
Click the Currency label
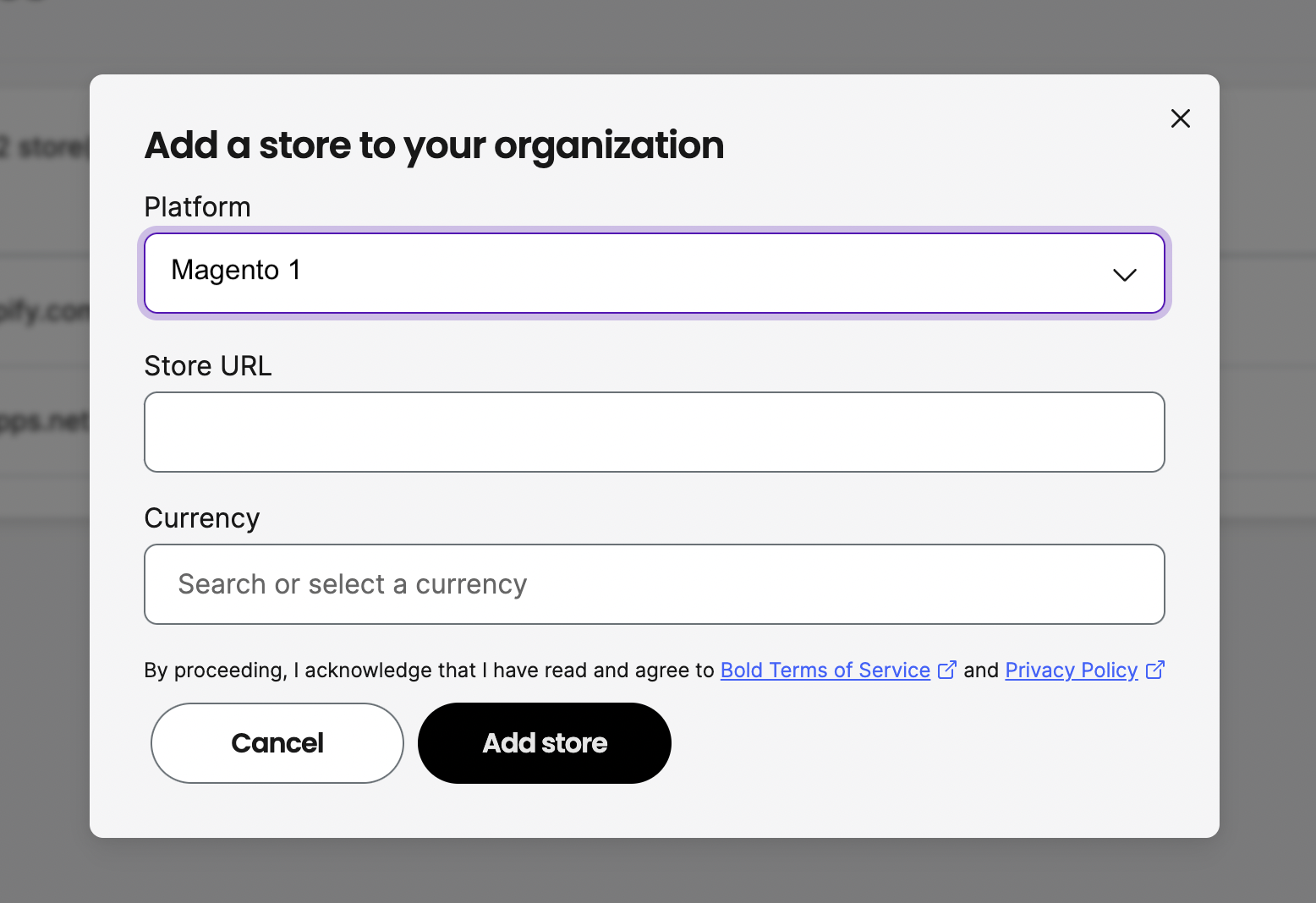coord(201,517)
